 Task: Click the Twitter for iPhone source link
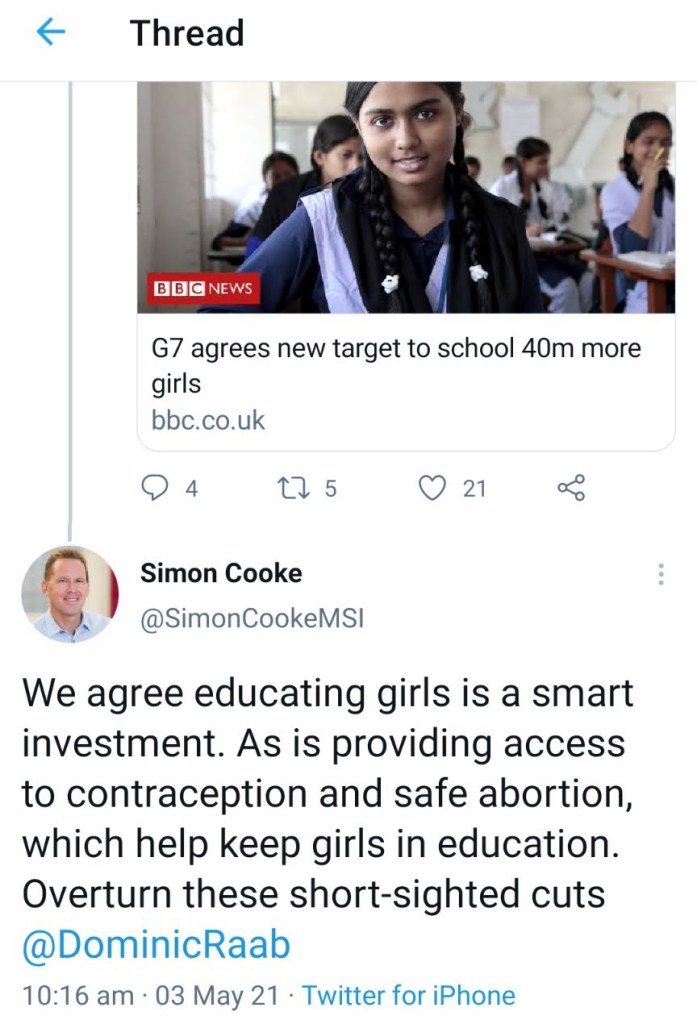click(408, 996)
